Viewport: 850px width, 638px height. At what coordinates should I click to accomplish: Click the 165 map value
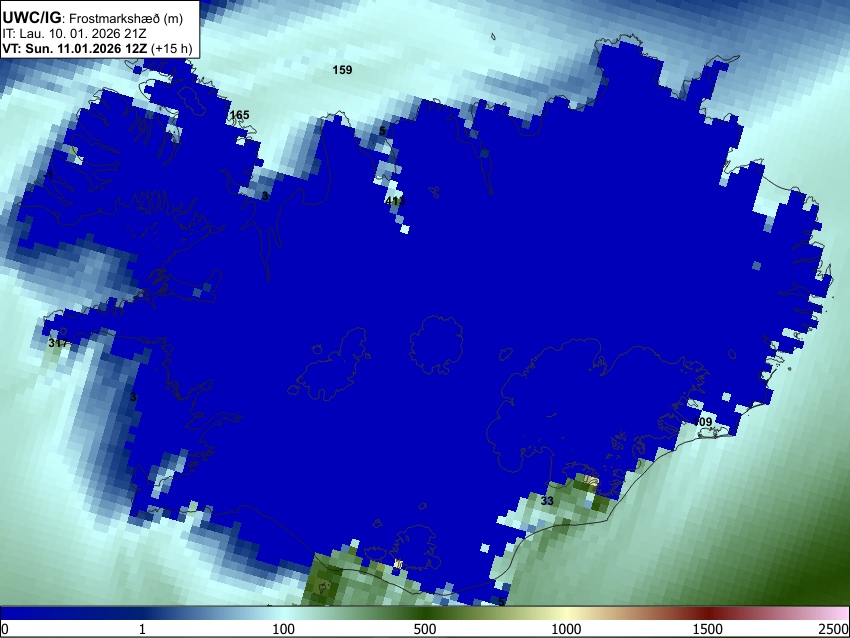[240, 115]
